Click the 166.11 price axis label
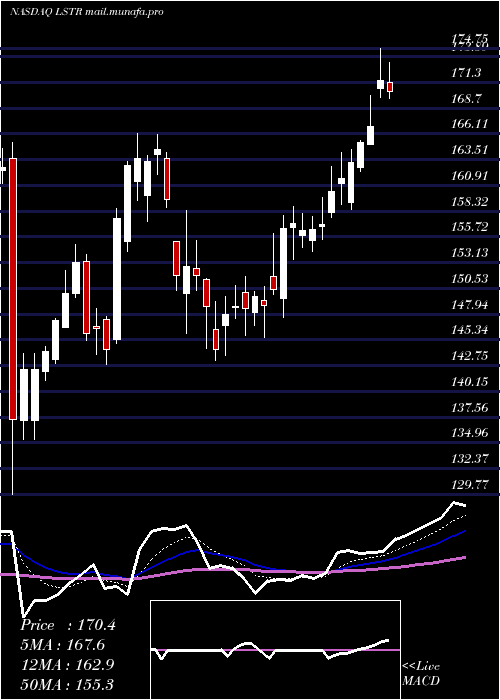500x700 pixels. (x=469, y=124)
